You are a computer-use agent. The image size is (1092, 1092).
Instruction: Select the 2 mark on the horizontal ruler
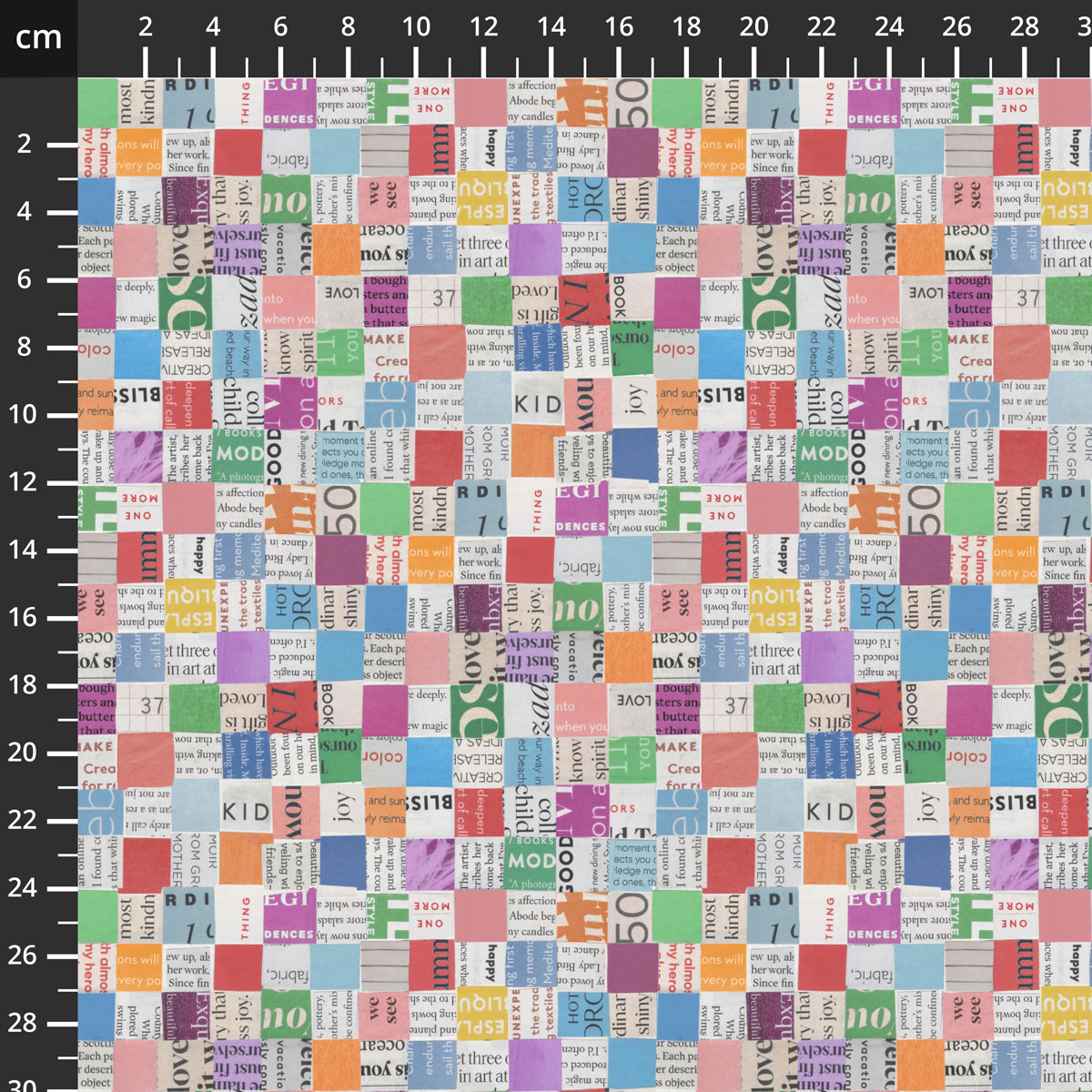[x=146, y=26]
